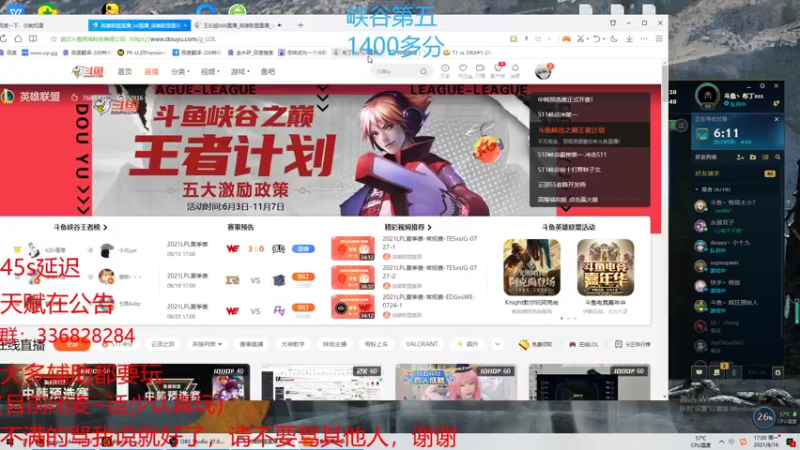Click the browser scissors screenshot icon
800x450 pixels.
point(581,39)
